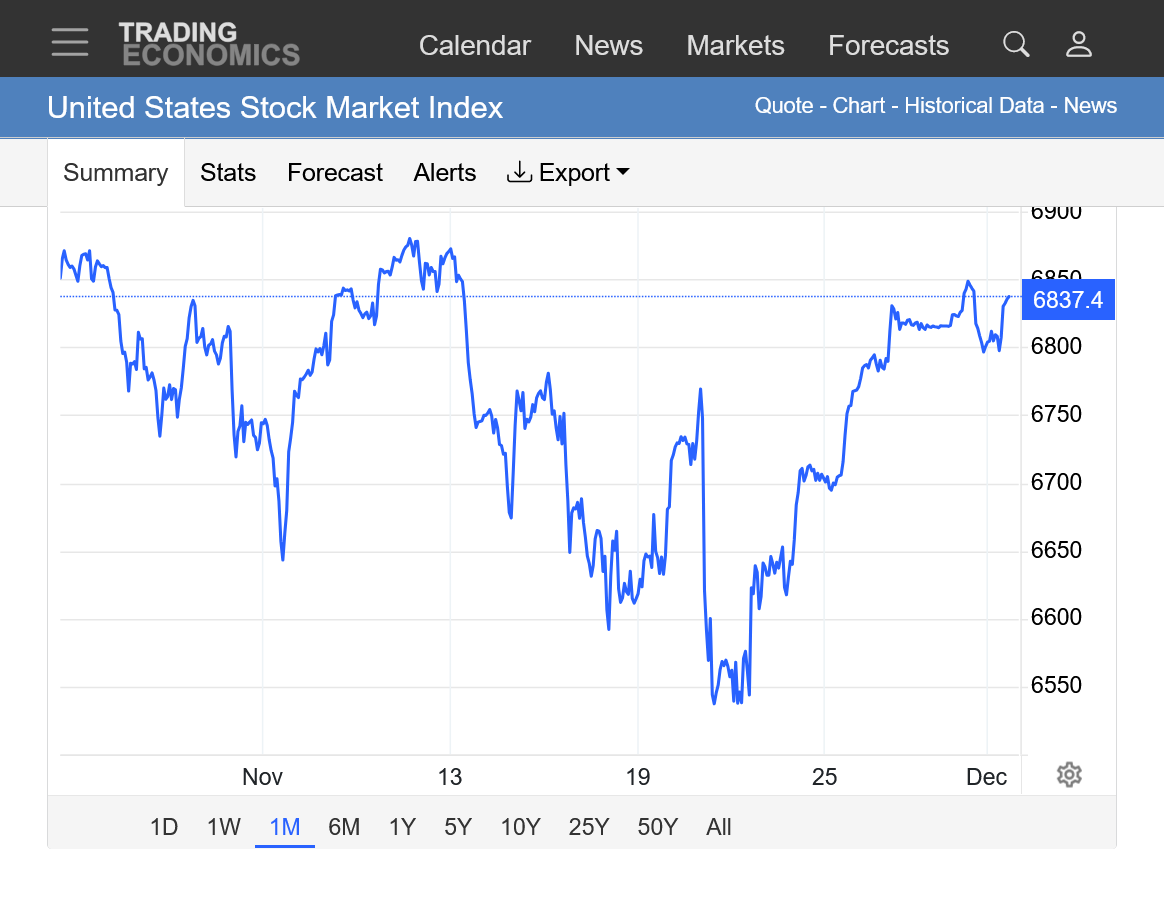Expand the Export dropdown
Image resolution: width=1164 pixels, height=901 pixels.
tap(568, 173)
